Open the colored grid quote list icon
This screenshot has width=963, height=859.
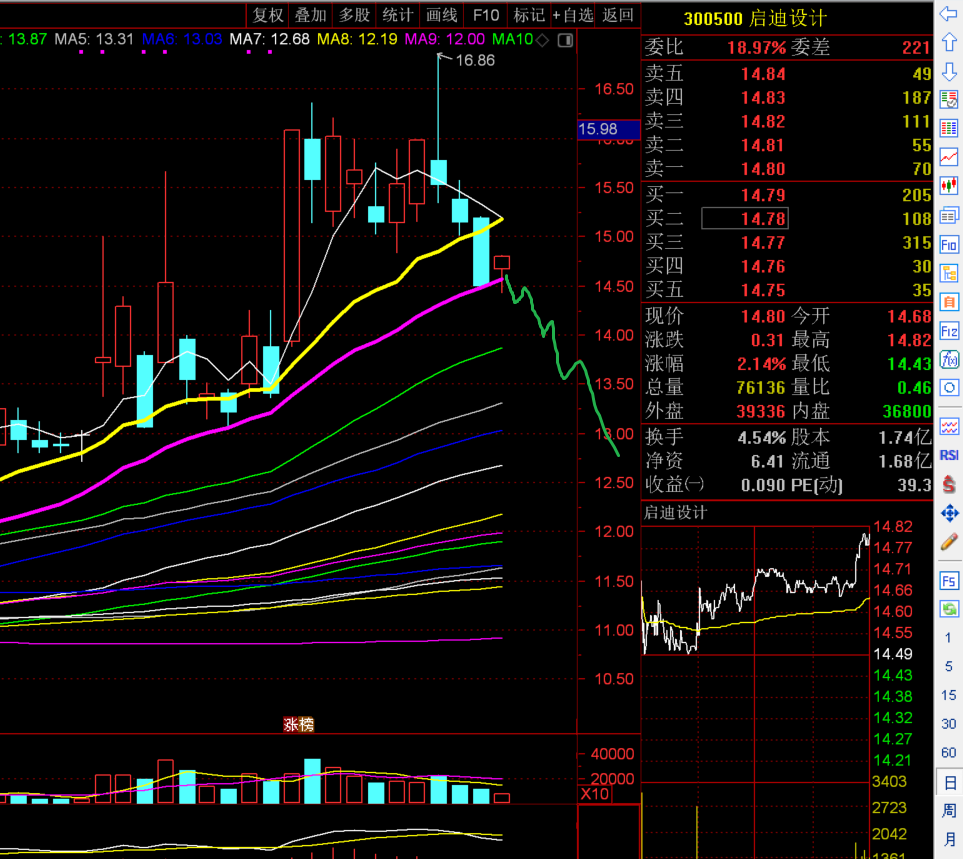point(949,128)
